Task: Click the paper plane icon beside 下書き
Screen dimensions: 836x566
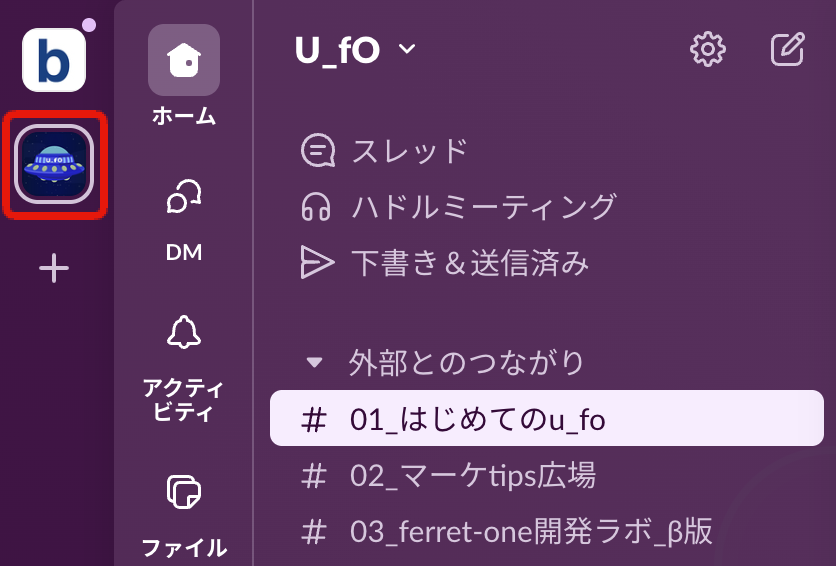Action: click(x=316, y=262)
